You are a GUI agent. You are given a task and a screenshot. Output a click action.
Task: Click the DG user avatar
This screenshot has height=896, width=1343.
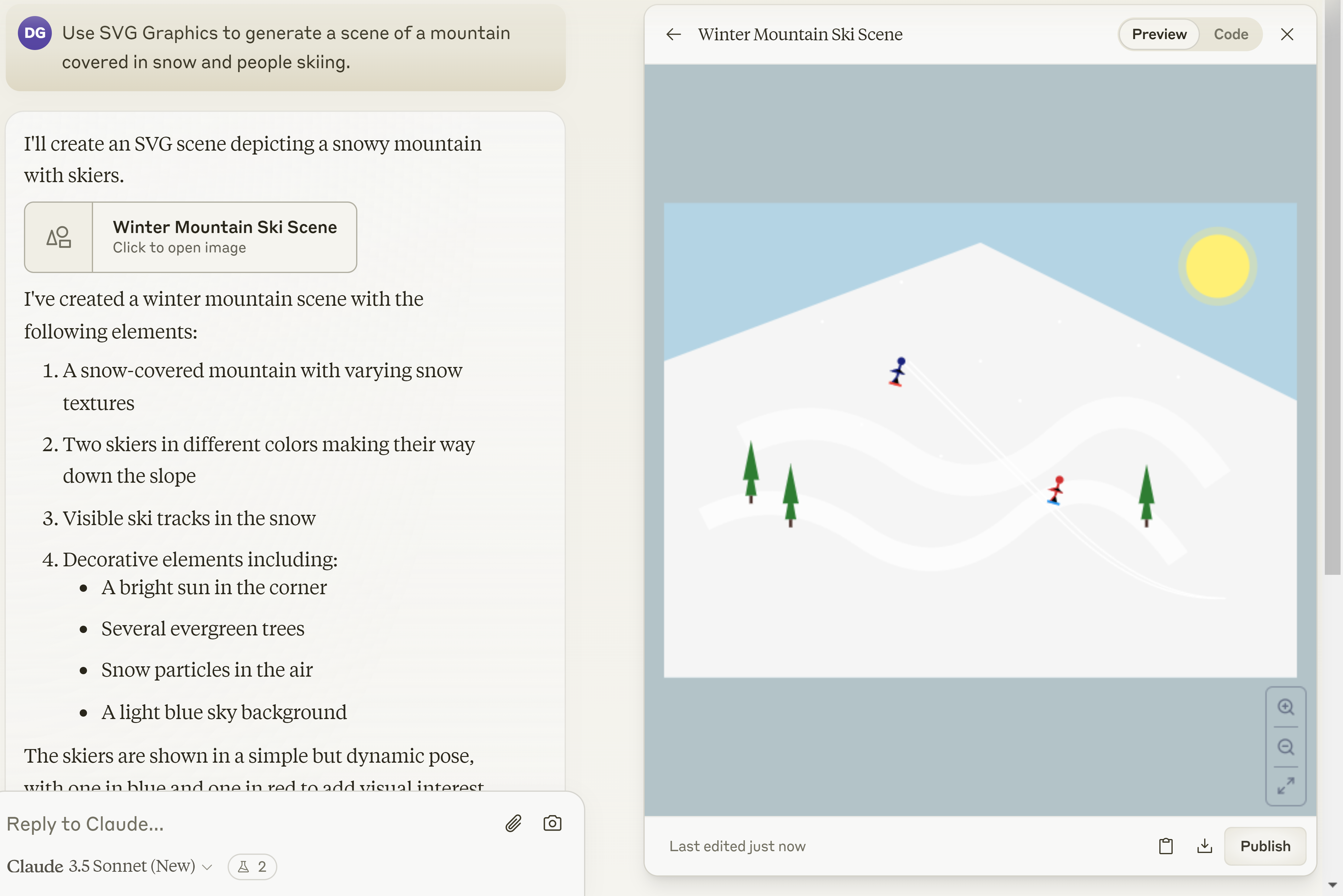pyautogui.click(x=34, y=33)
